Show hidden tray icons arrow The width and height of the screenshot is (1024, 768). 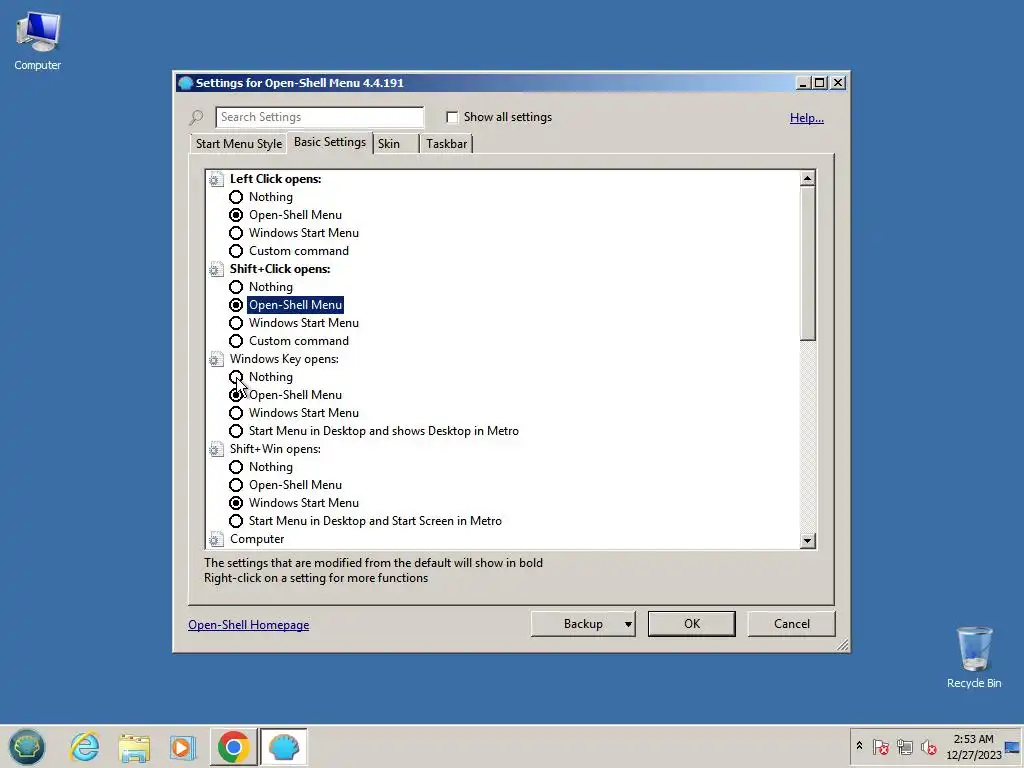(x=859, y=745)
